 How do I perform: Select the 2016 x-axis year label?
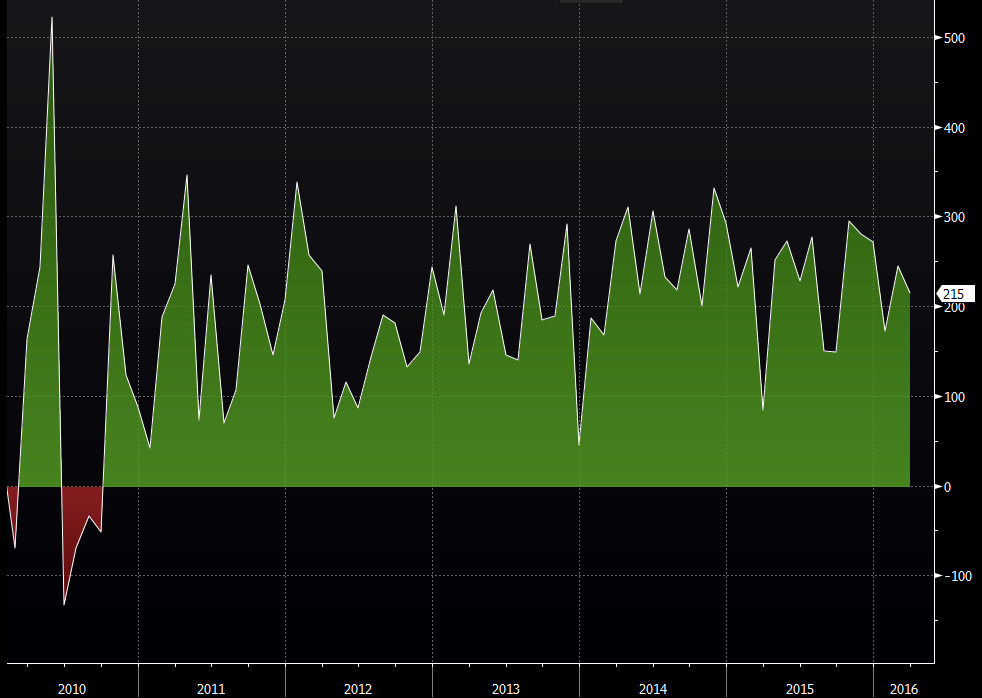point(904,689)
